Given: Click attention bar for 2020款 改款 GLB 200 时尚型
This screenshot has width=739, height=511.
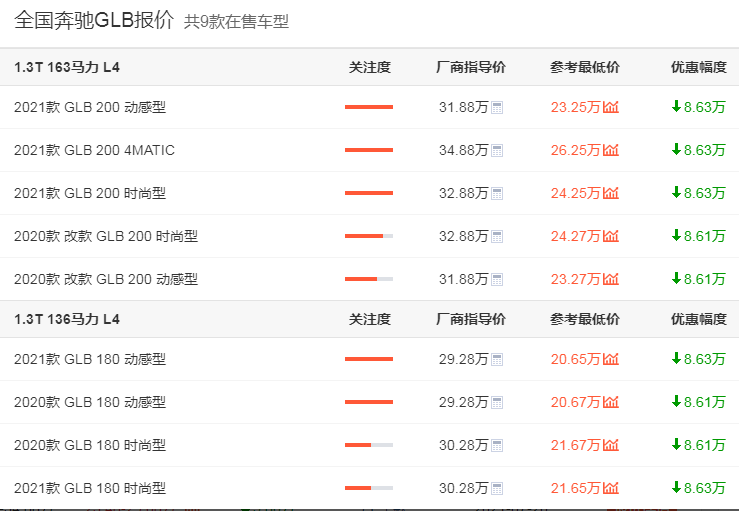Looking at the screenshot, I should [369, 236].
